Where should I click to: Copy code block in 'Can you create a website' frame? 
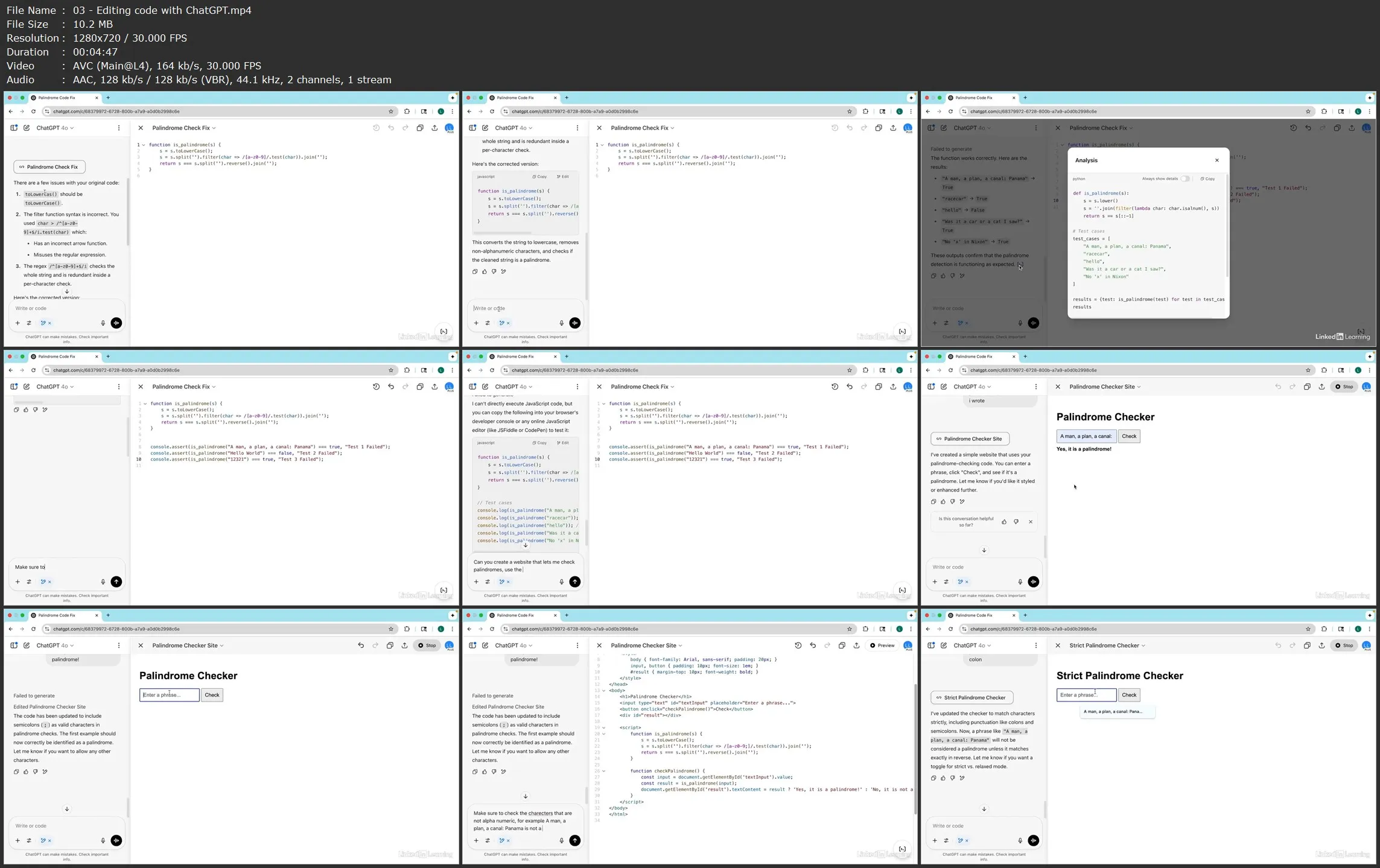click(x=539, y=443)
